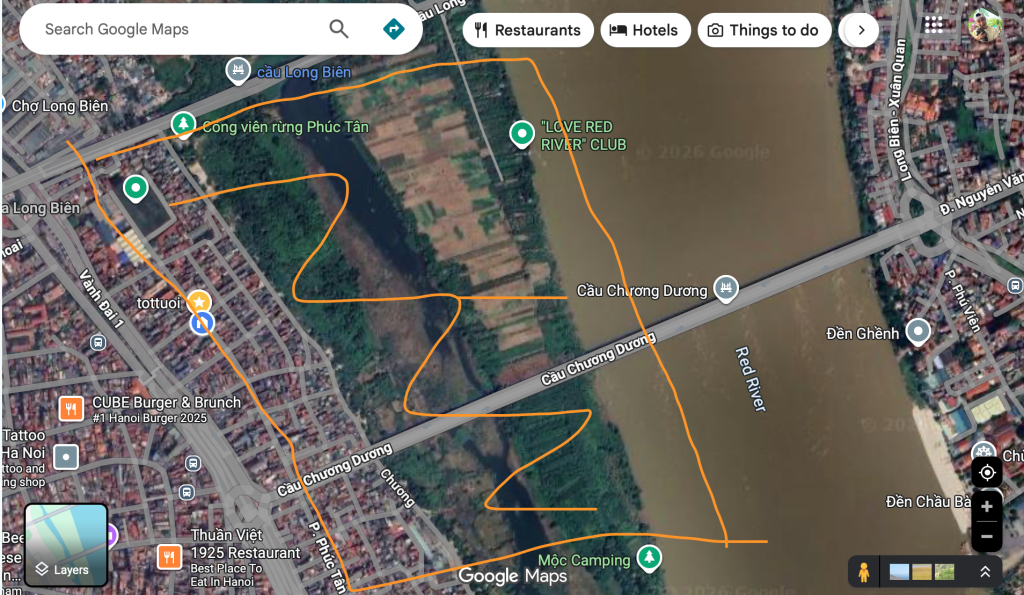The height and width of the screenshot is (595, 1024).
Task: Click the Search Google Maps field
Action: (x=176, y=29)
